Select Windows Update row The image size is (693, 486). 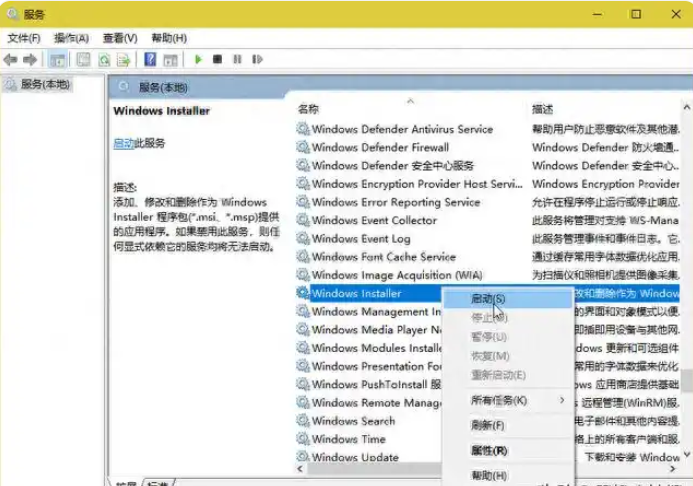tap(369, 456)
